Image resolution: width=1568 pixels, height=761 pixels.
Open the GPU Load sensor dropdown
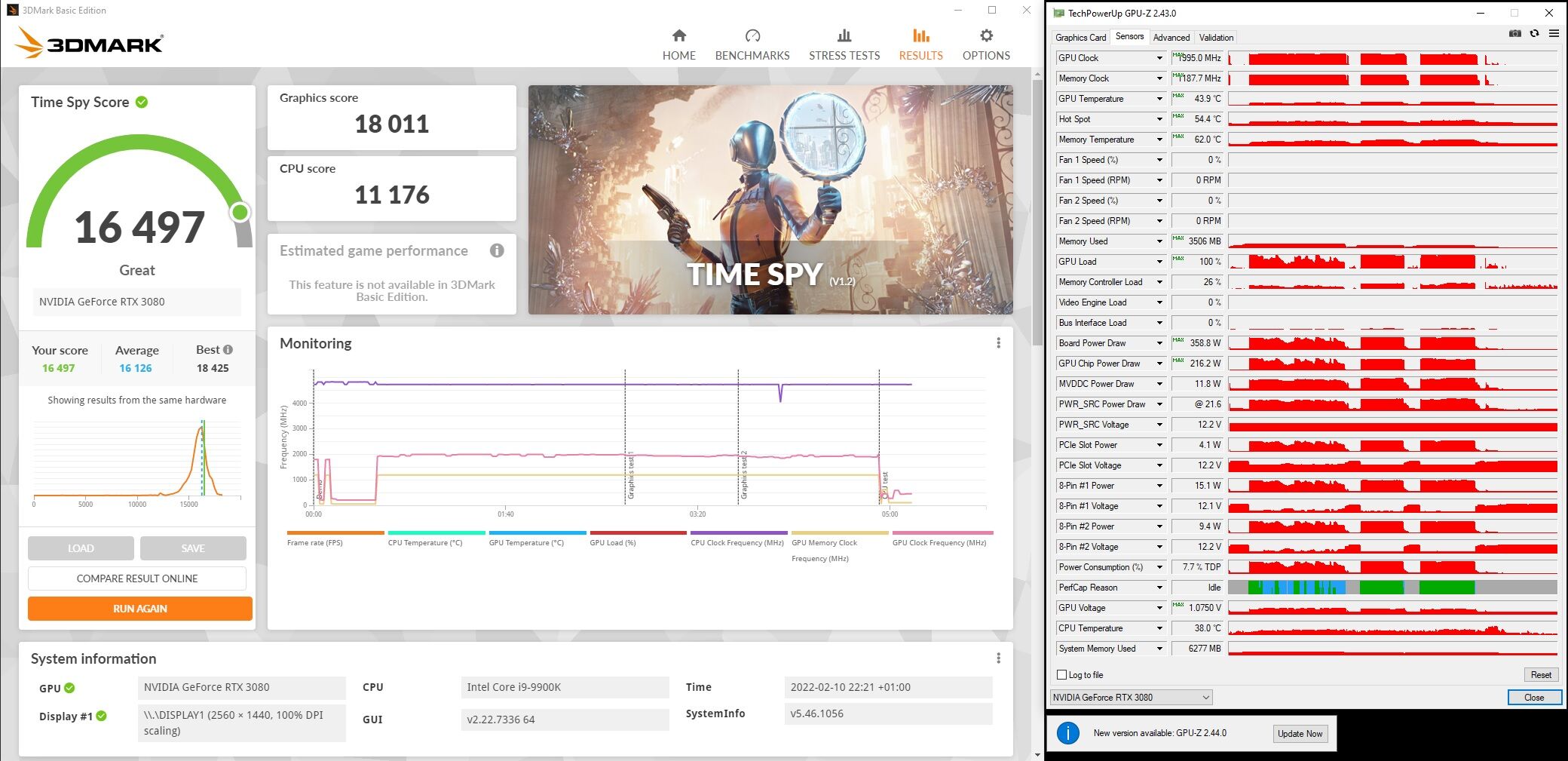tap(1159, 262)
